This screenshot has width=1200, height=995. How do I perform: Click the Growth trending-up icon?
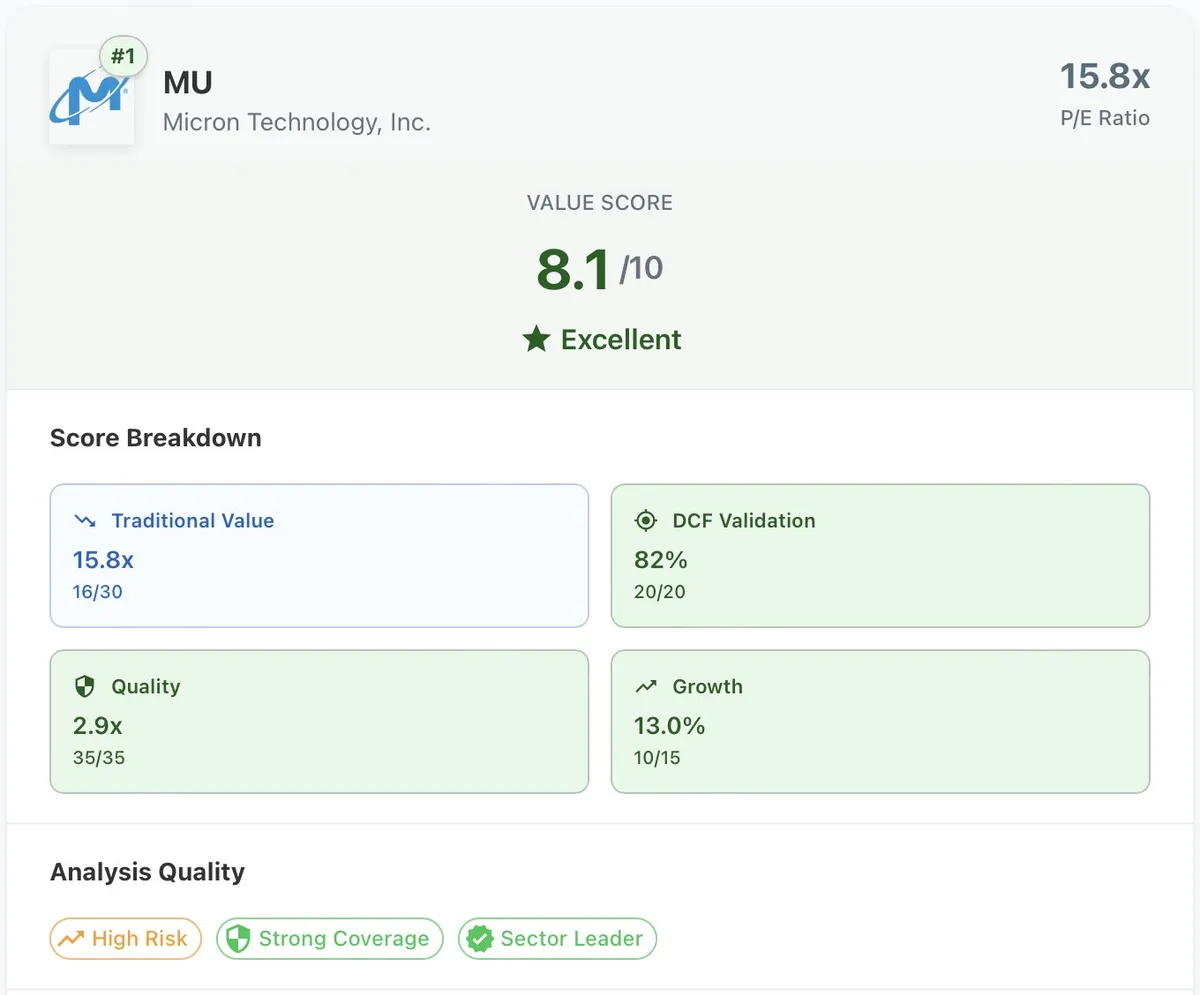(x=646, y=687)
